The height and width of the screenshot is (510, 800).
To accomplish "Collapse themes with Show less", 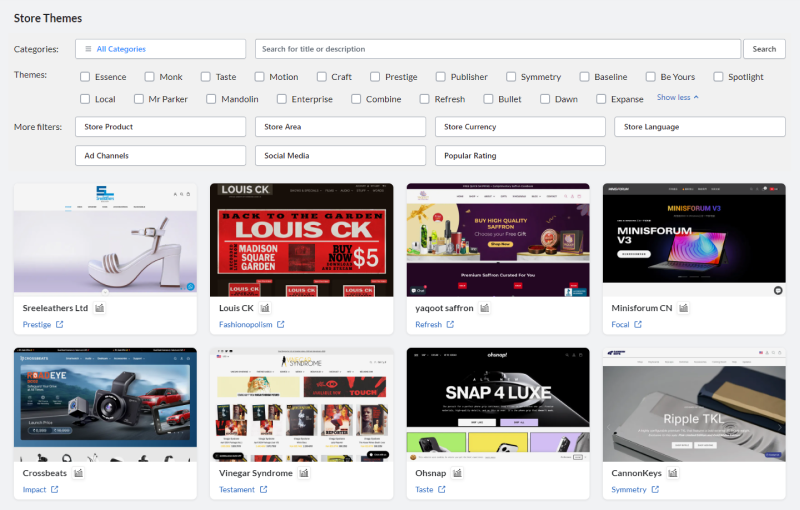I will pyautogui.click(x=678, y=97).
